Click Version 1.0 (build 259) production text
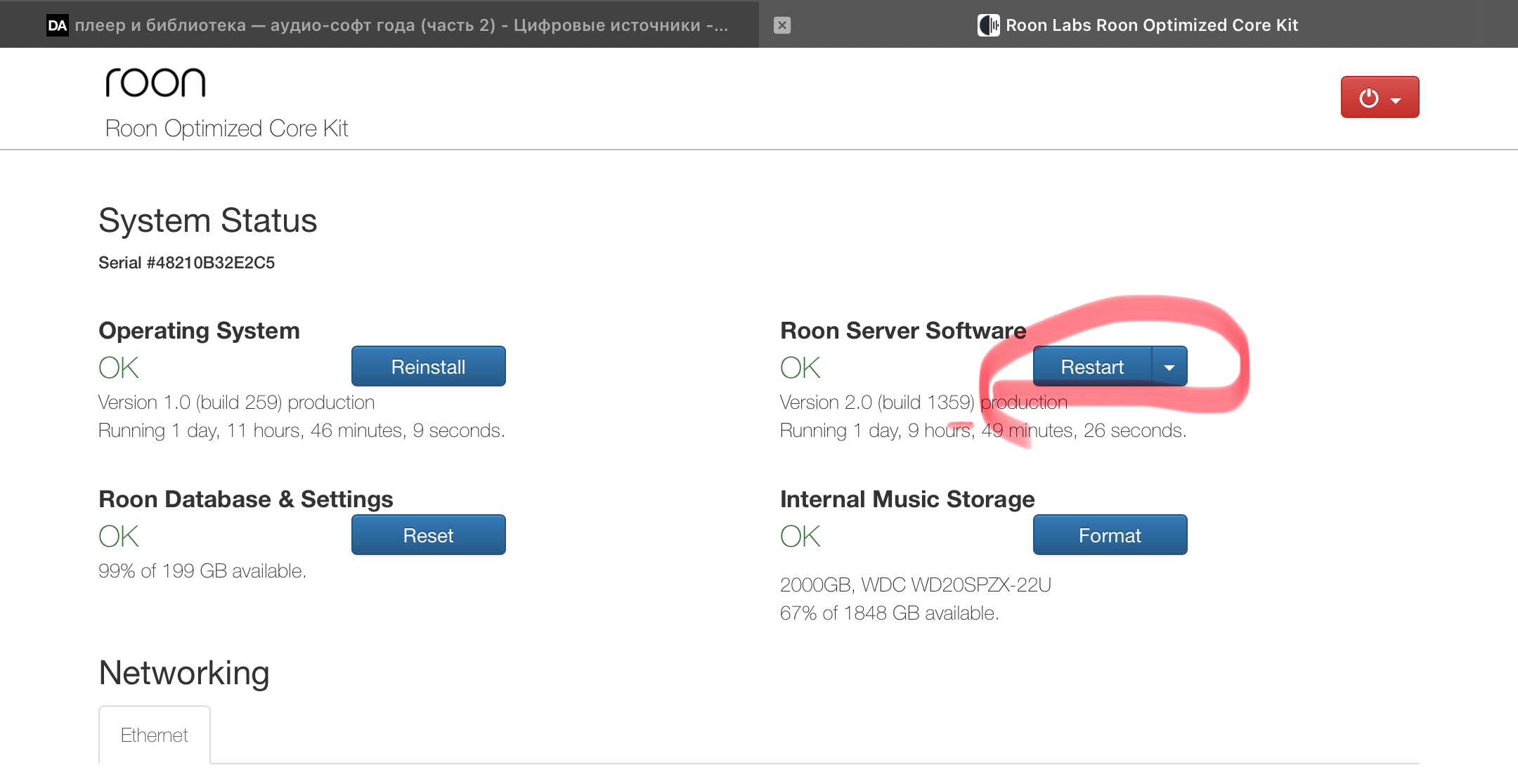 coord(237,403)
